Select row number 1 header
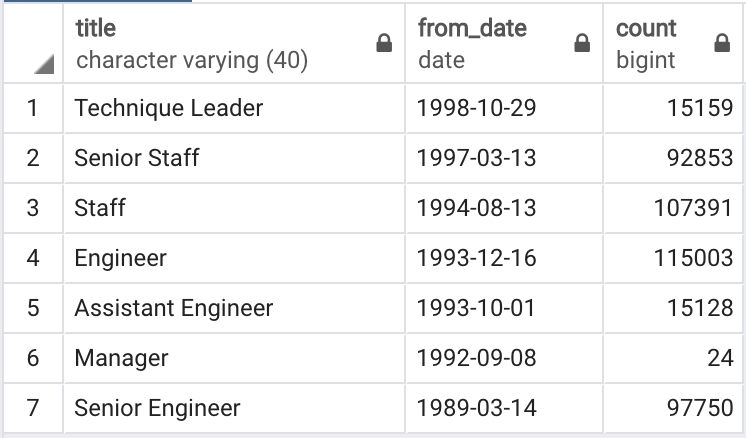Image resolution: width=746 pixels, height=438 pixels. pos(32,108)
